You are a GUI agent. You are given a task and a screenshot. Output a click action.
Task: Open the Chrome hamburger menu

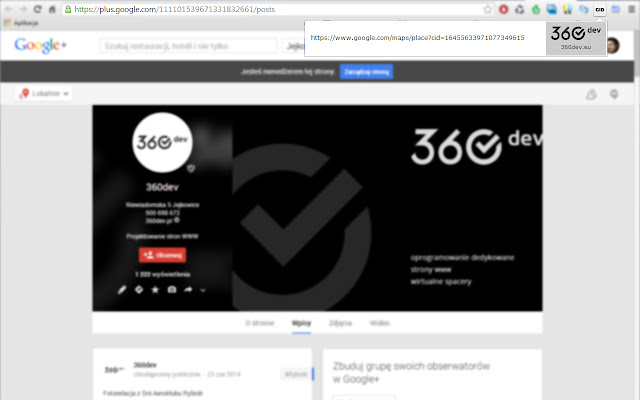click(631, 9)
